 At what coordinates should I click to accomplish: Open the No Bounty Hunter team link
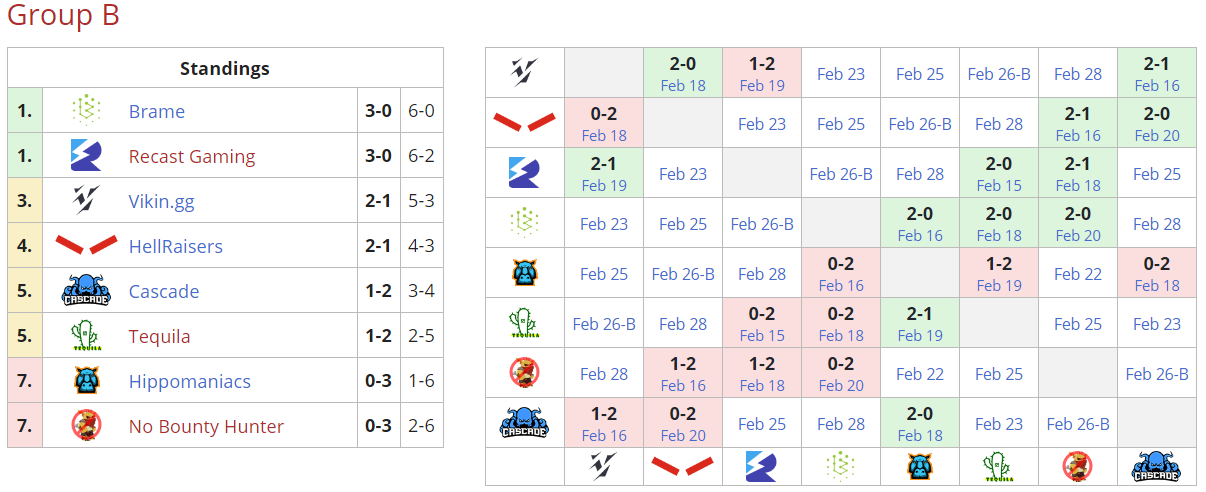[x=206, y=426]
